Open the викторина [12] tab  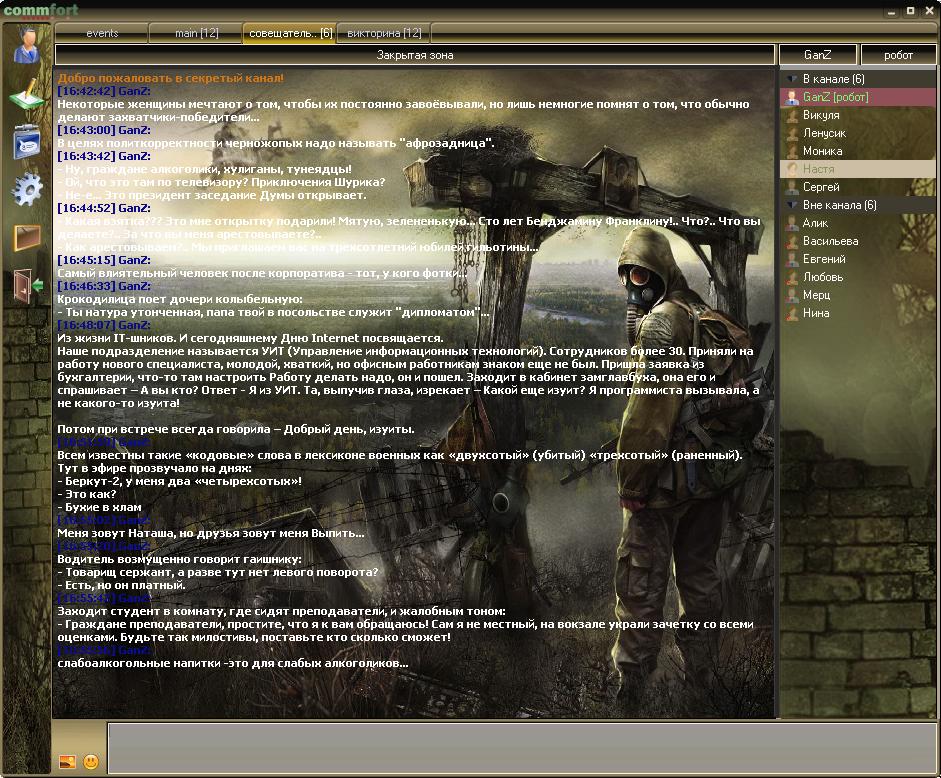[384, 33]
